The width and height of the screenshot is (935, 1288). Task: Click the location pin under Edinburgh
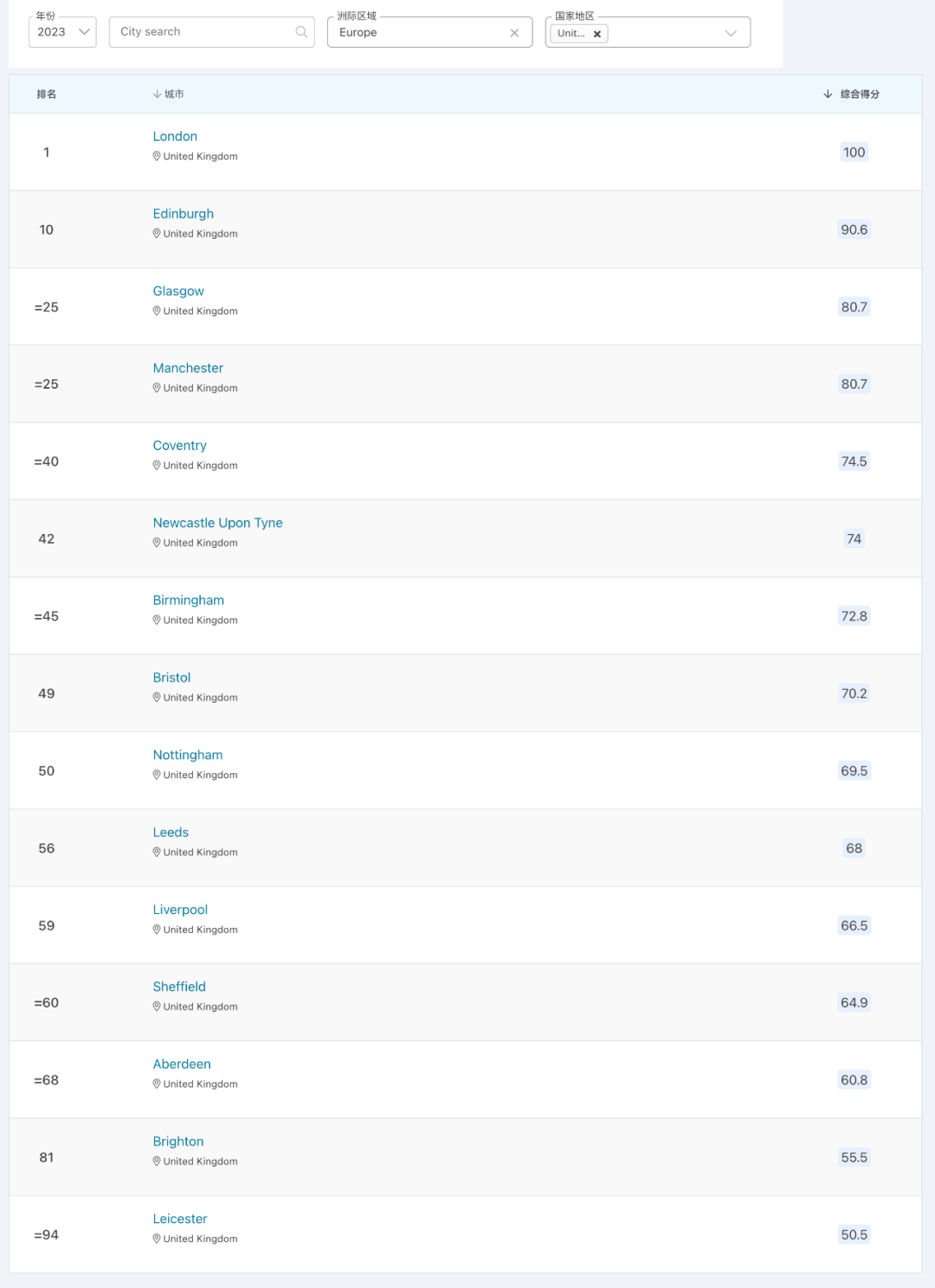[157, 234]
